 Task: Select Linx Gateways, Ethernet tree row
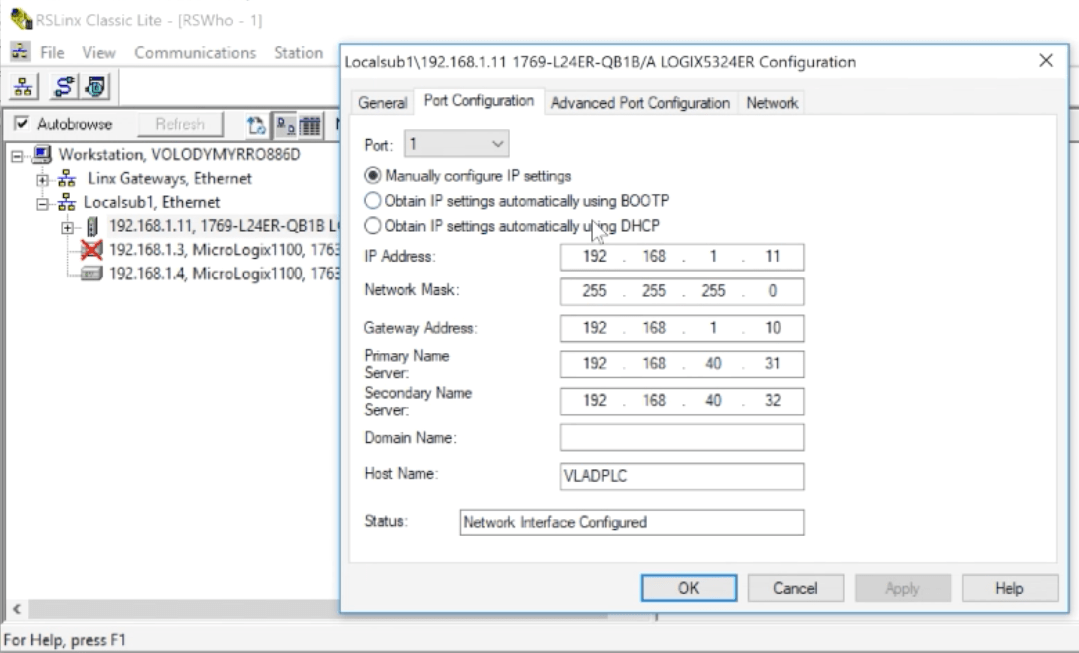click(169, 179)
